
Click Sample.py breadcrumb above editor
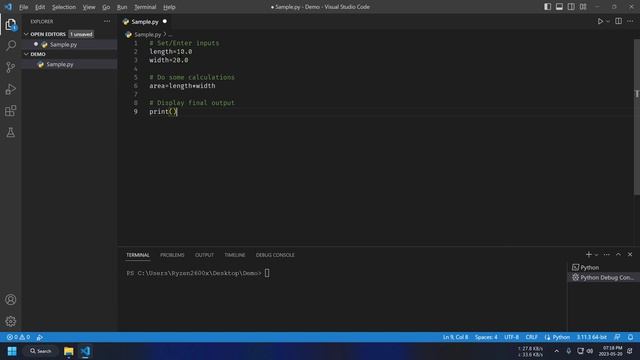pyautogui.click(x=147, y=34)
